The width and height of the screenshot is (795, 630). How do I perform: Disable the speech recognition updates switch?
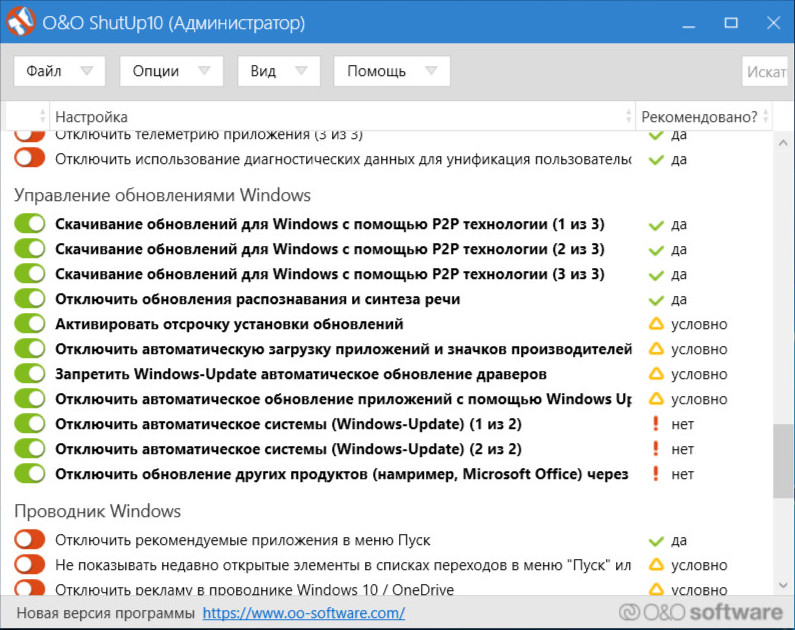point(30,299)
